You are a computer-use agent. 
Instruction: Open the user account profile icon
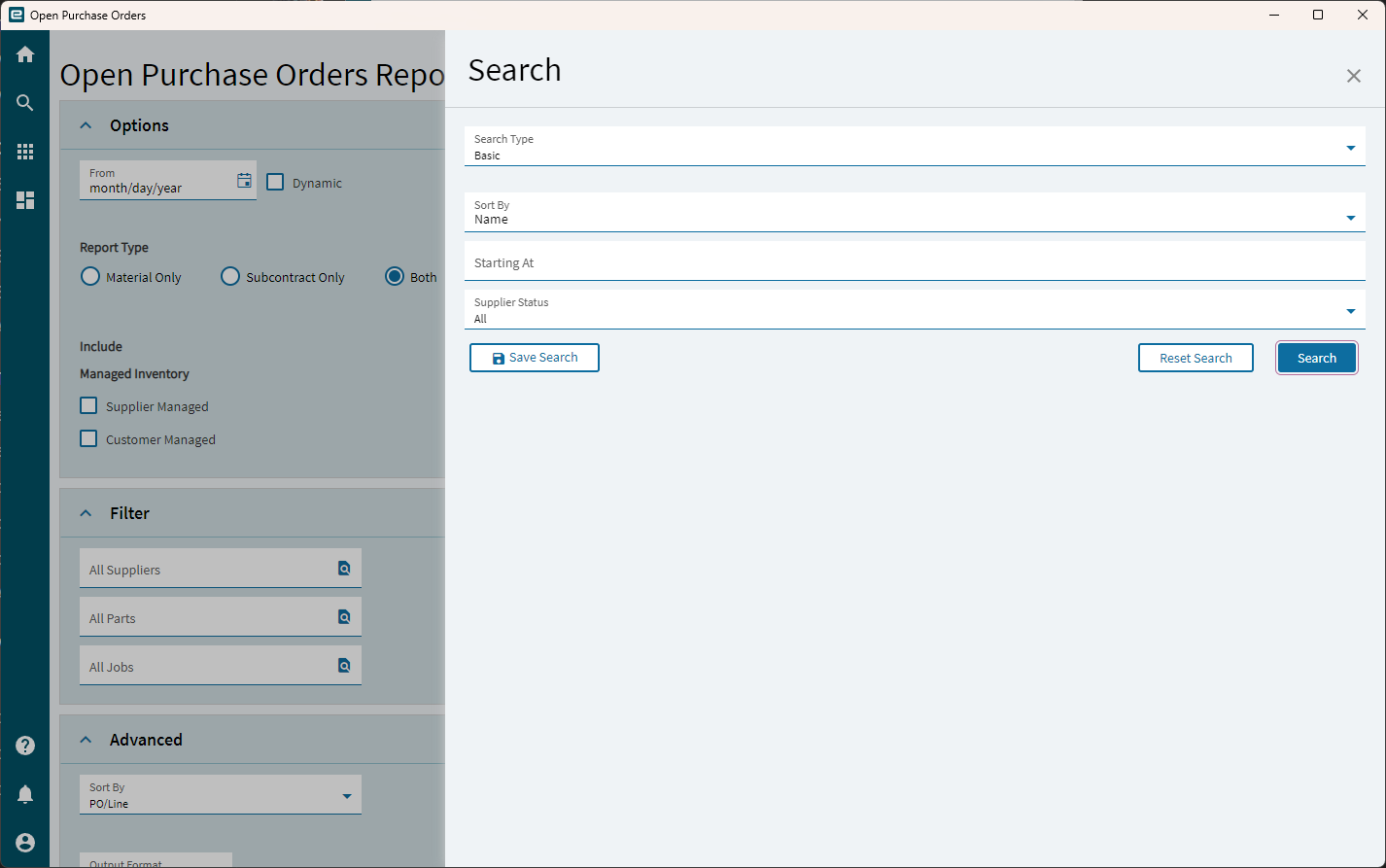click(x=25, y=843)
